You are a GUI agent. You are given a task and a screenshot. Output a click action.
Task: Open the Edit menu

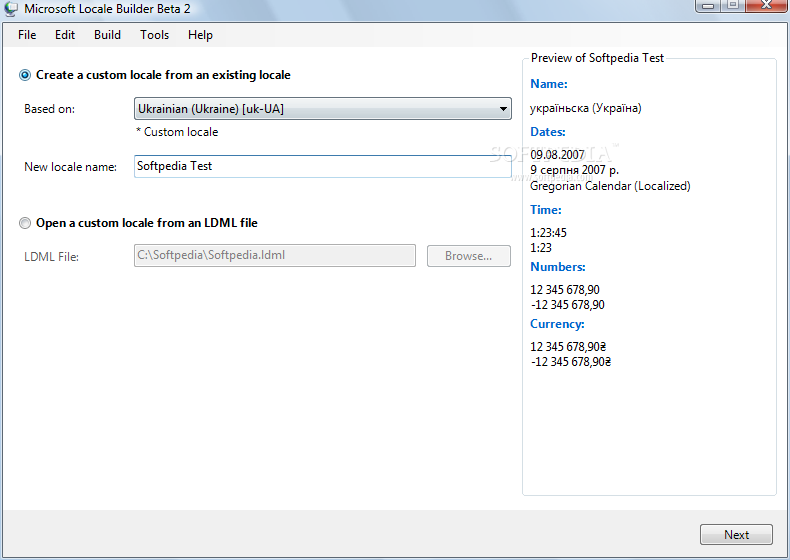click(x=65, y=35)
